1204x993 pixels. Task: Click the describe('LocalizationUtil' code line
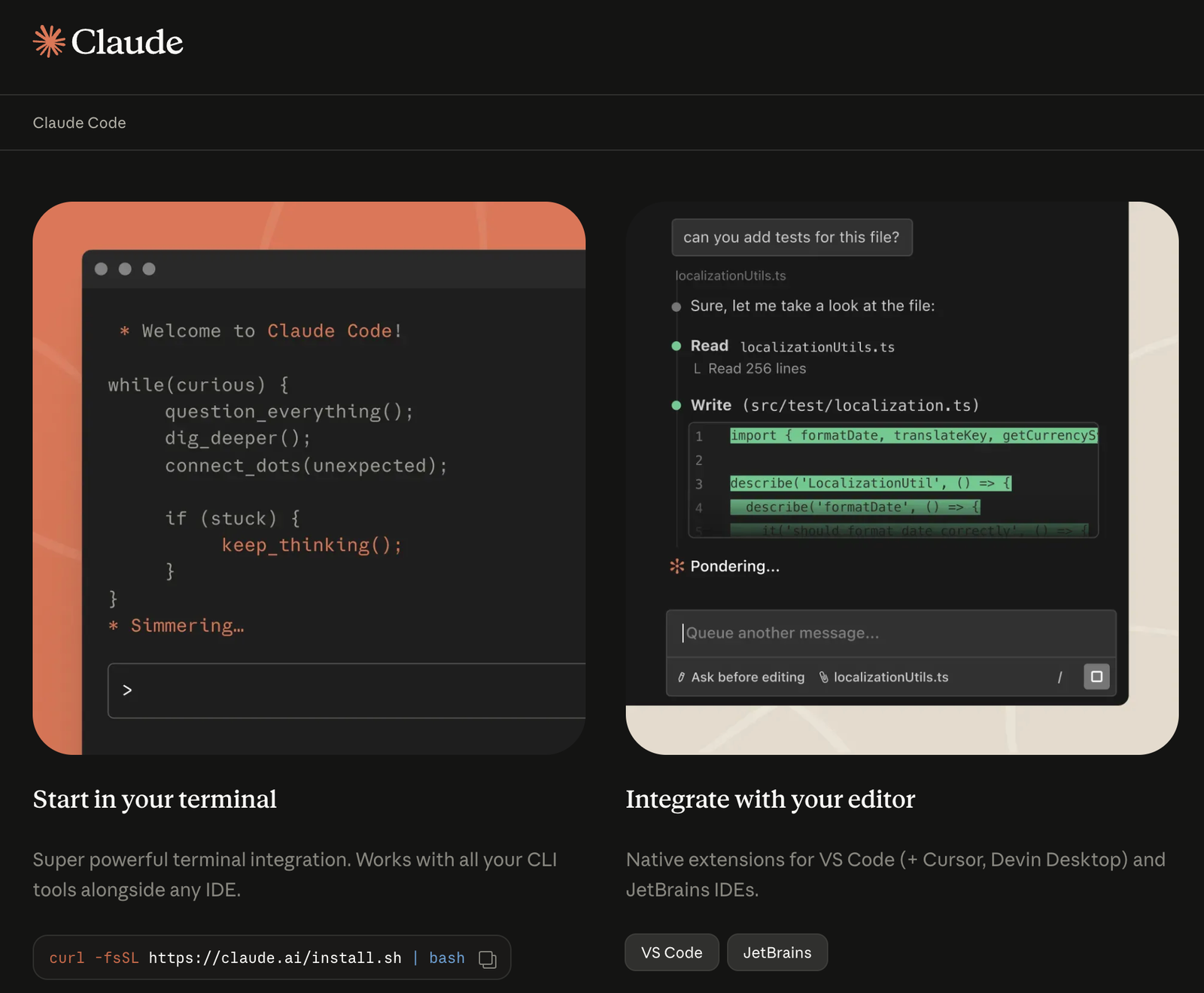[x=871, y=483]
